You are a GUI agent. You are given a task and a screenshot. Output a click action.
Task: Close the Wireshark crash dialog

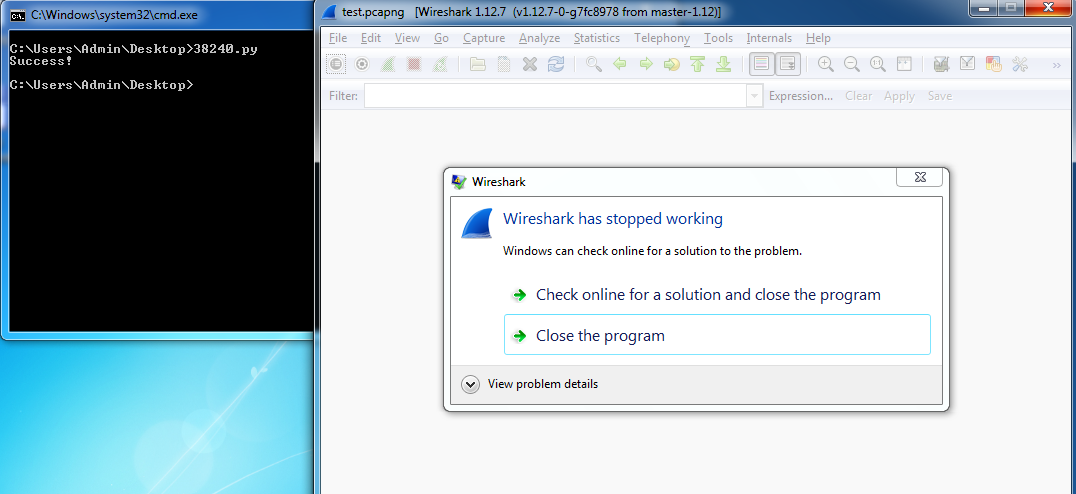tap(920, 177)
